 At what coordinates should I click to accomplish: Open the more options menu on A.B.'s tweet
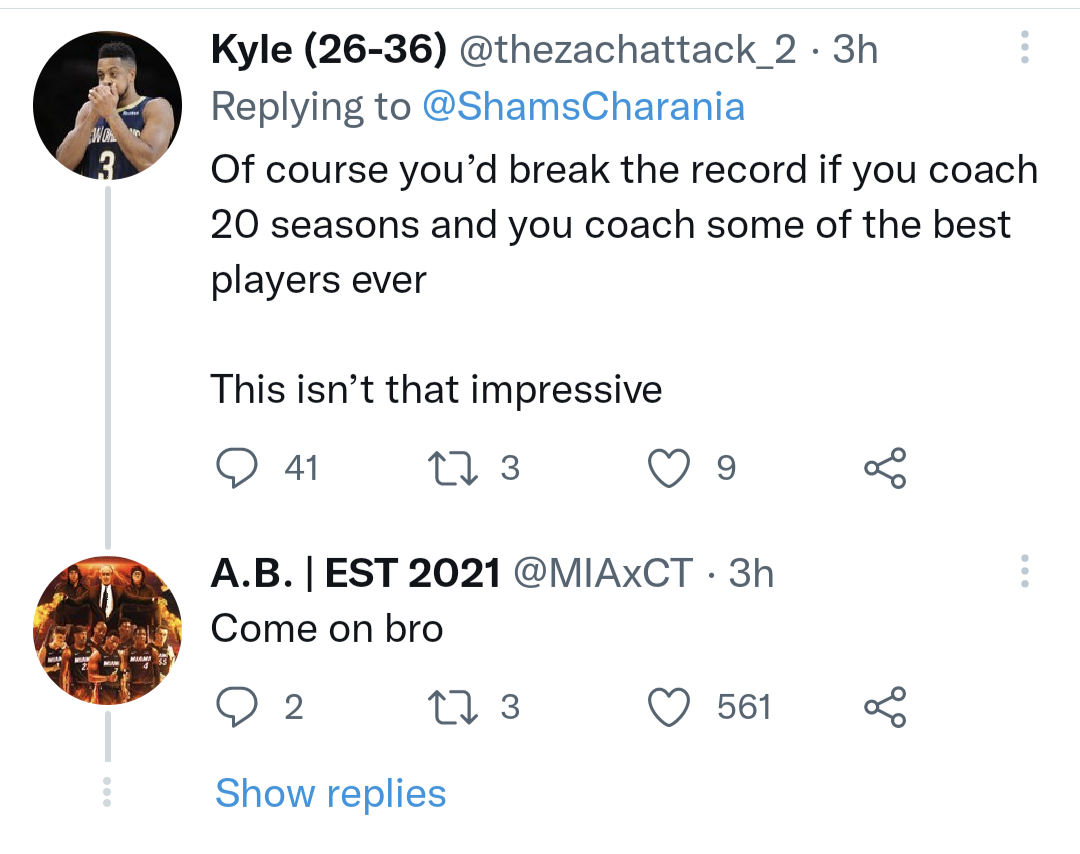pyautogui.click(x=1024, y=572)
